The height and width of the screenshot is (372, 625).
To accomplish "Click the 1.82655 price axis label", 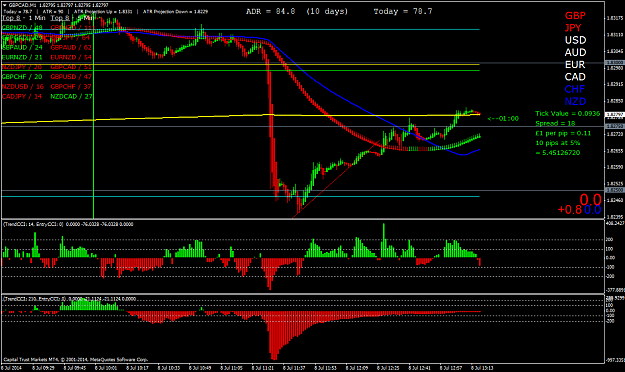I will pyautogui.click(x=615, y=151).
